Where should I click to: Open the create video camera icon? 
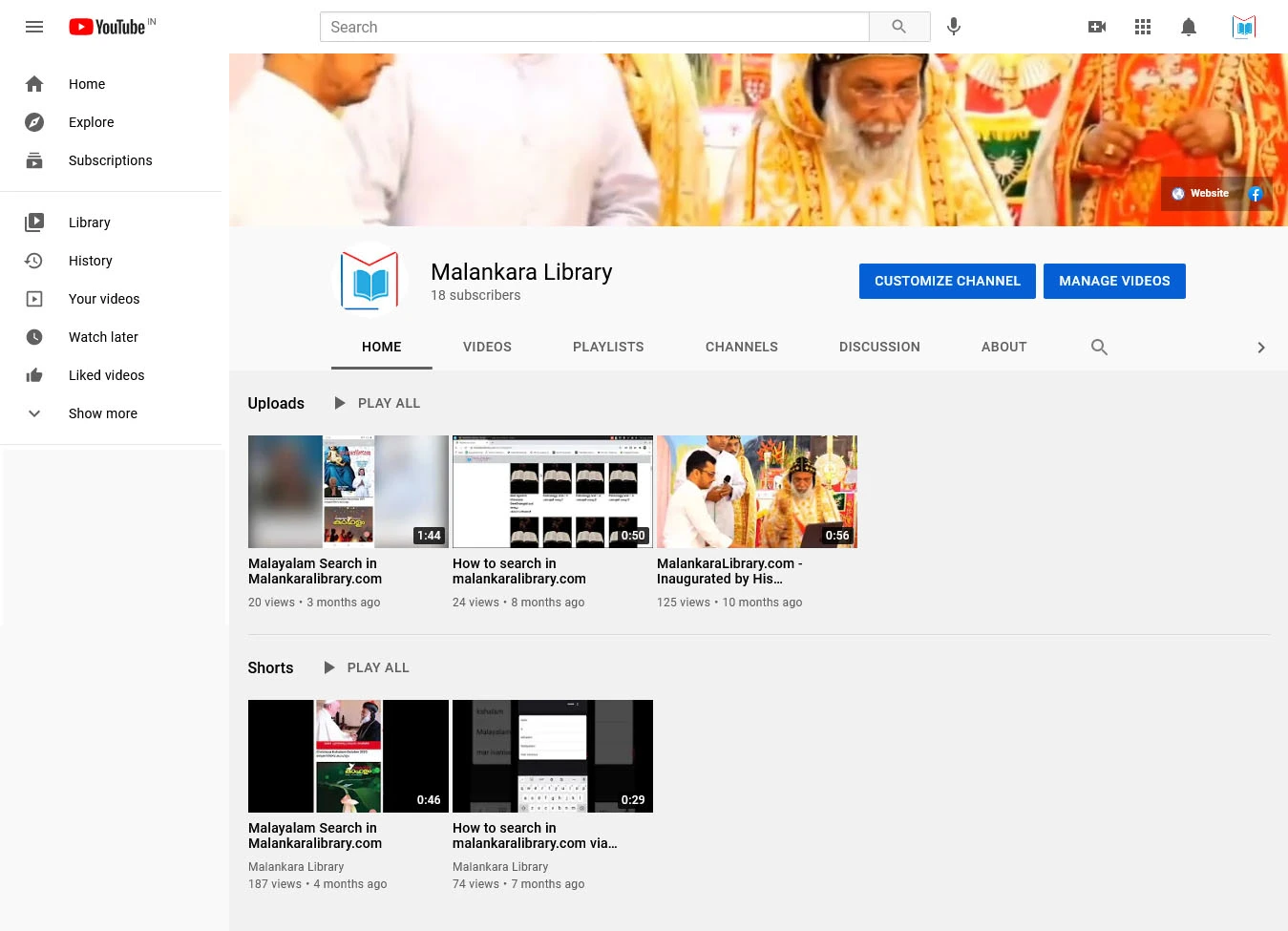[x=1097, y=27]
